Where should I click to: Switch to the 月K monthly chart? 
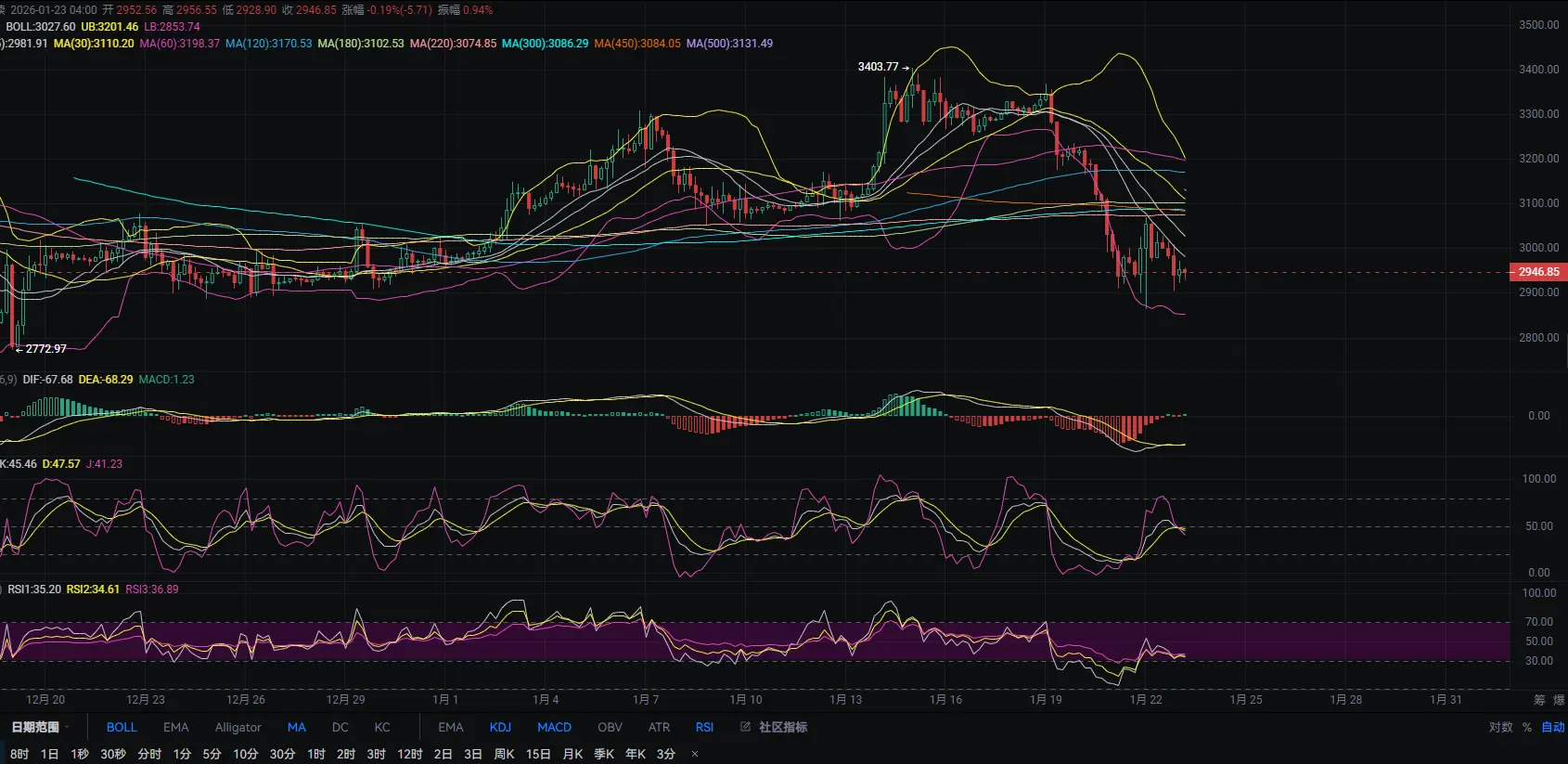(572, 754)
